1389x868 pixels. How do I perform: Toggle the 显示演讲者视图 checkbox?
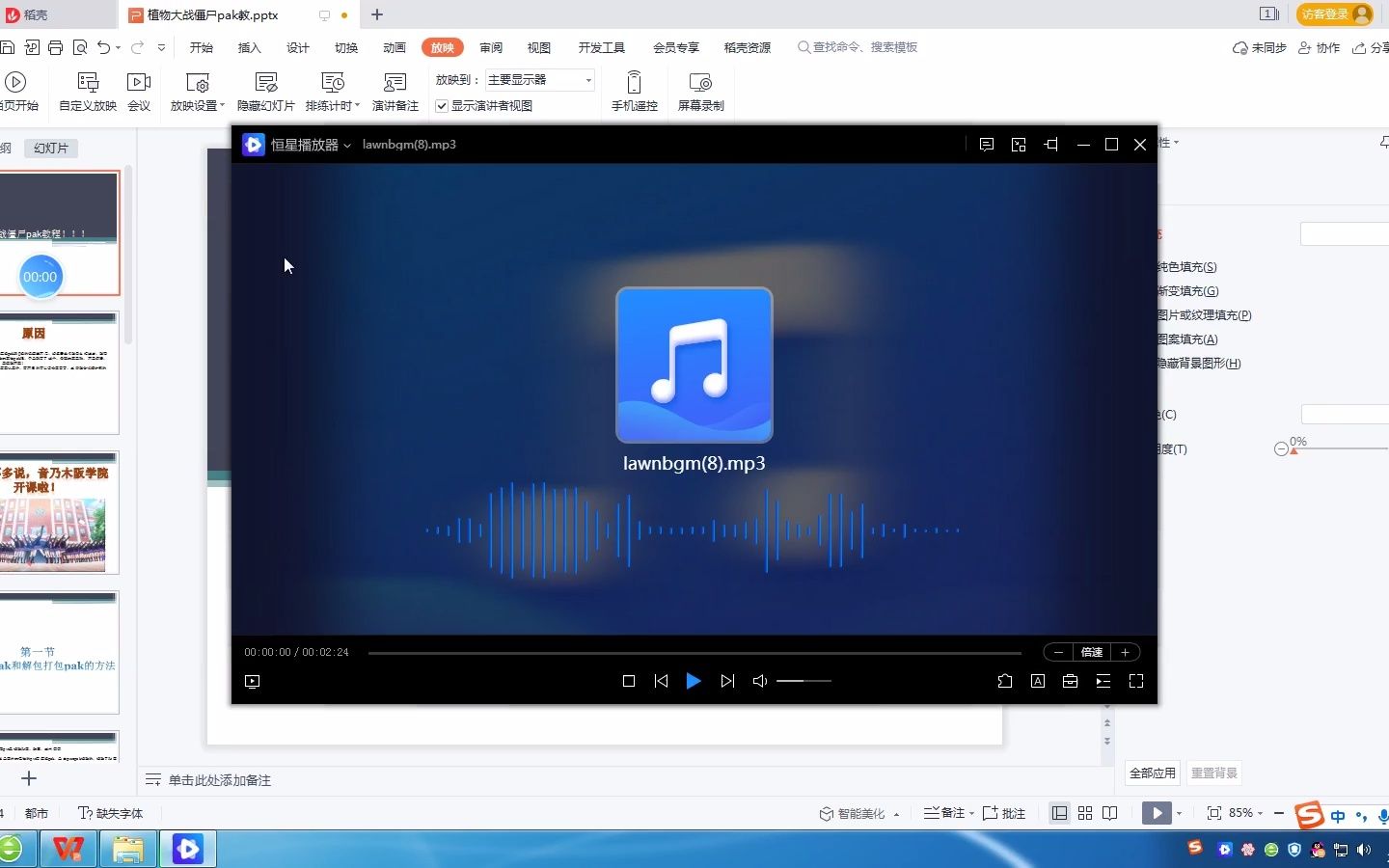[442, 106]
